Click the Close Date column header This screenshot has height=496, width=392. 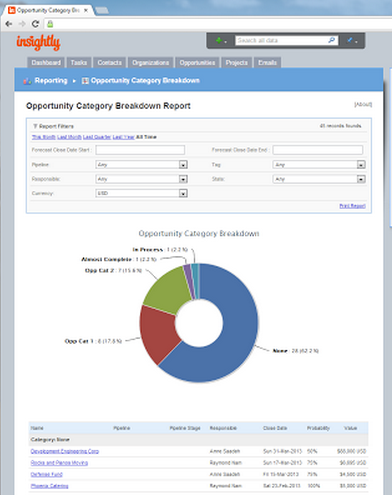click(x=275, y=428)
